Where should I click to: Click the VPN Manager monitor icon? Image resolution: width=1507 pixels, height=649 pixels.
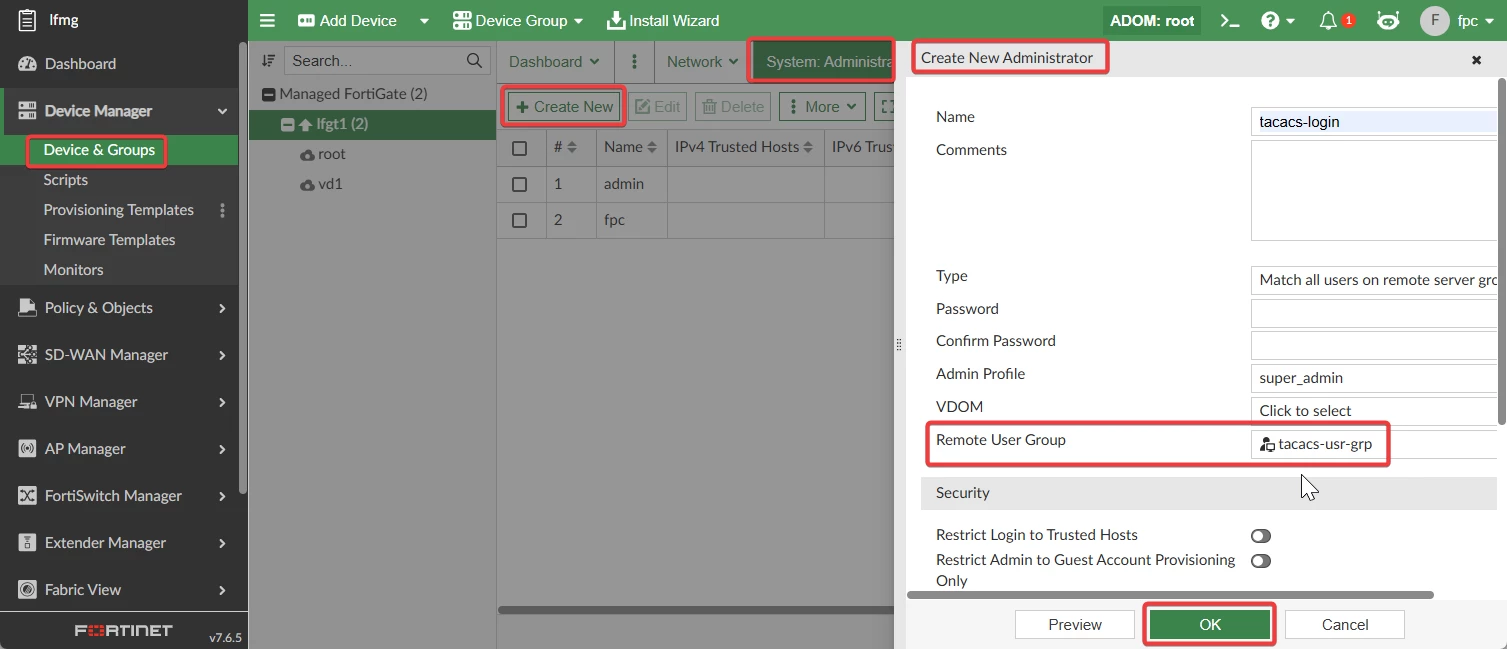tap(27, 402)
